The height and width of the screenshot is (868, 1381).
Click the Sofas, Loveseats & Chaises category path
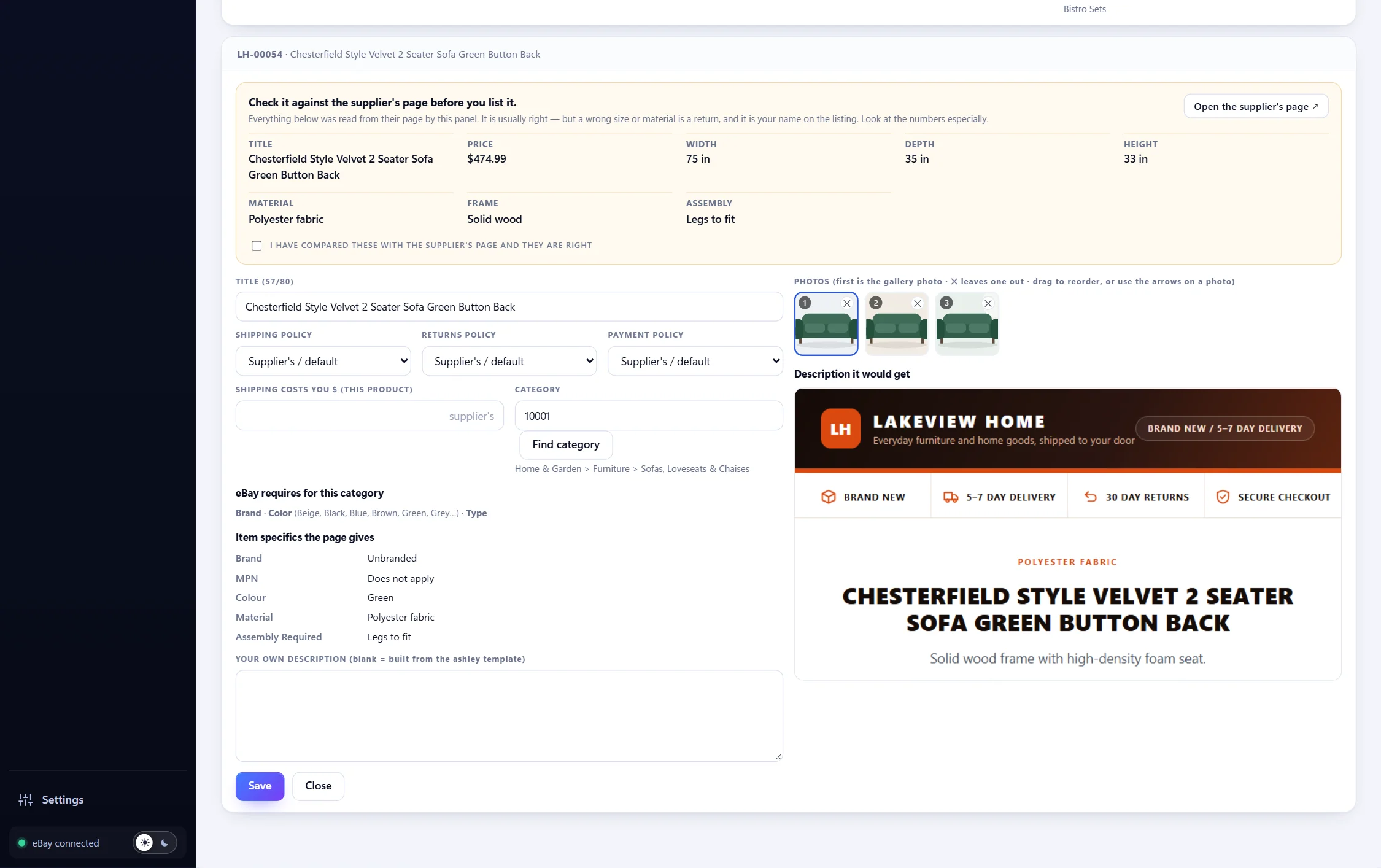695,468
